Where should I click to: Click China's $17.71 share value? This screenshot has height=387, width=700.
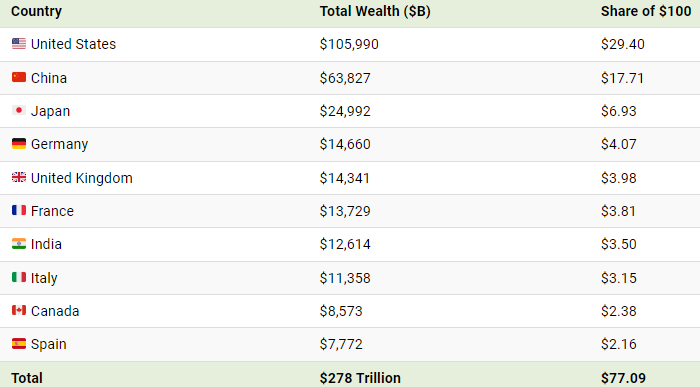pyautogui.click(x=622, y=78)
